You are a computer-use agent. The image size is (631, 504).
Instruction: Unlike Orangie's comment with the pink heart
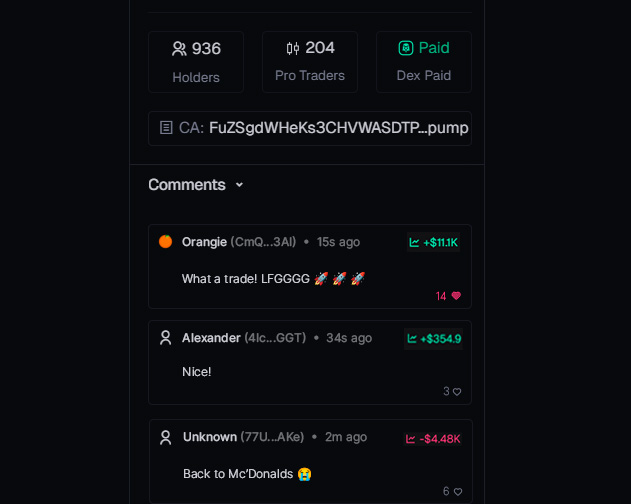456,296
